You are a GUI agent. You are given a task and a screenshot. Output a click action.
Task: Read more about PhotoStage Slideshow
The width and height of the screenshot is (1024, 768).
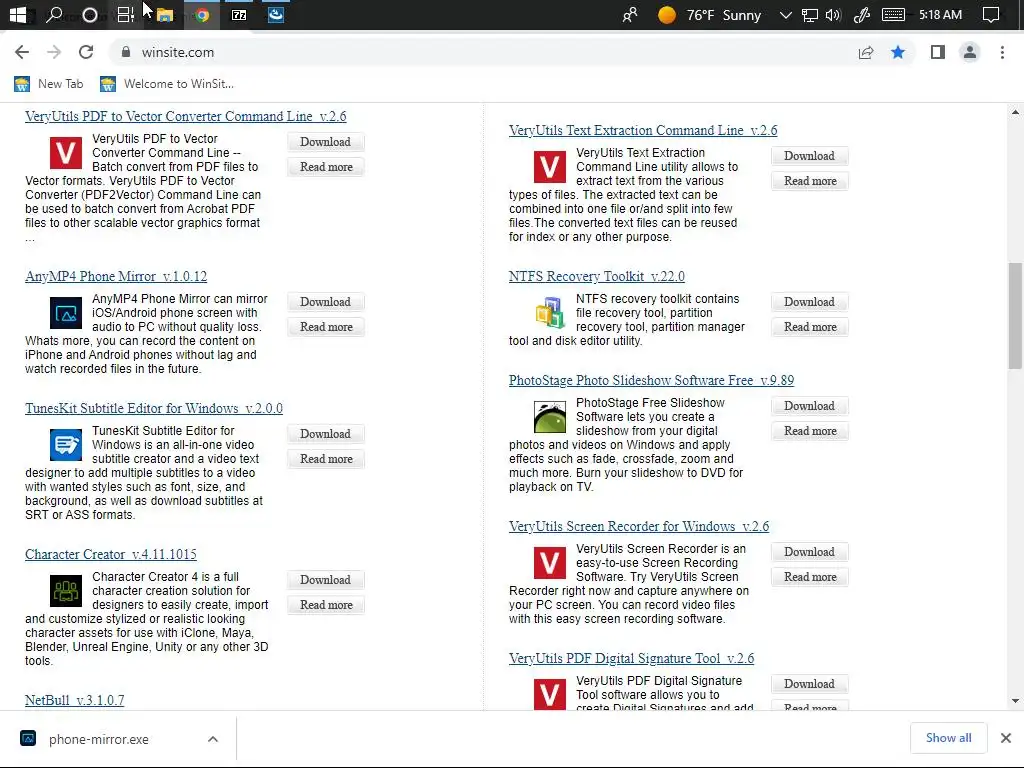(809, 431)
